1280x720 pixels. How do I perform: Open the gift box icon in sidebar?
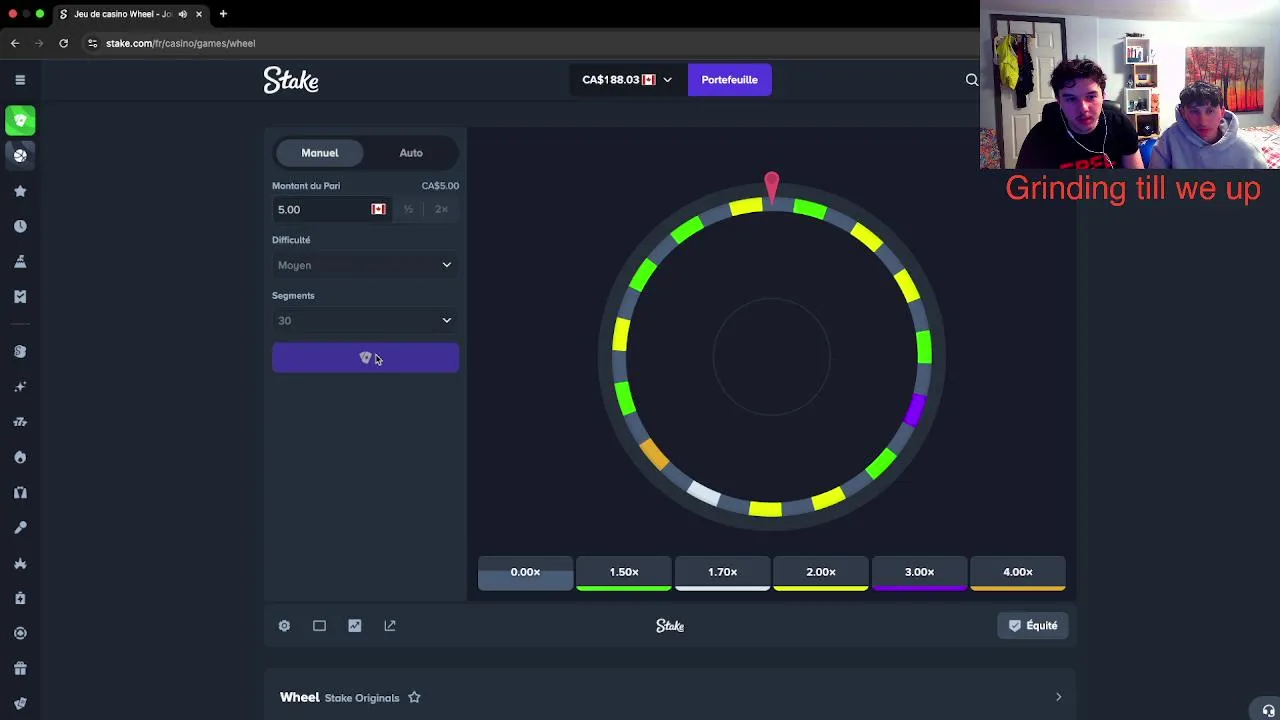point(20,668)
